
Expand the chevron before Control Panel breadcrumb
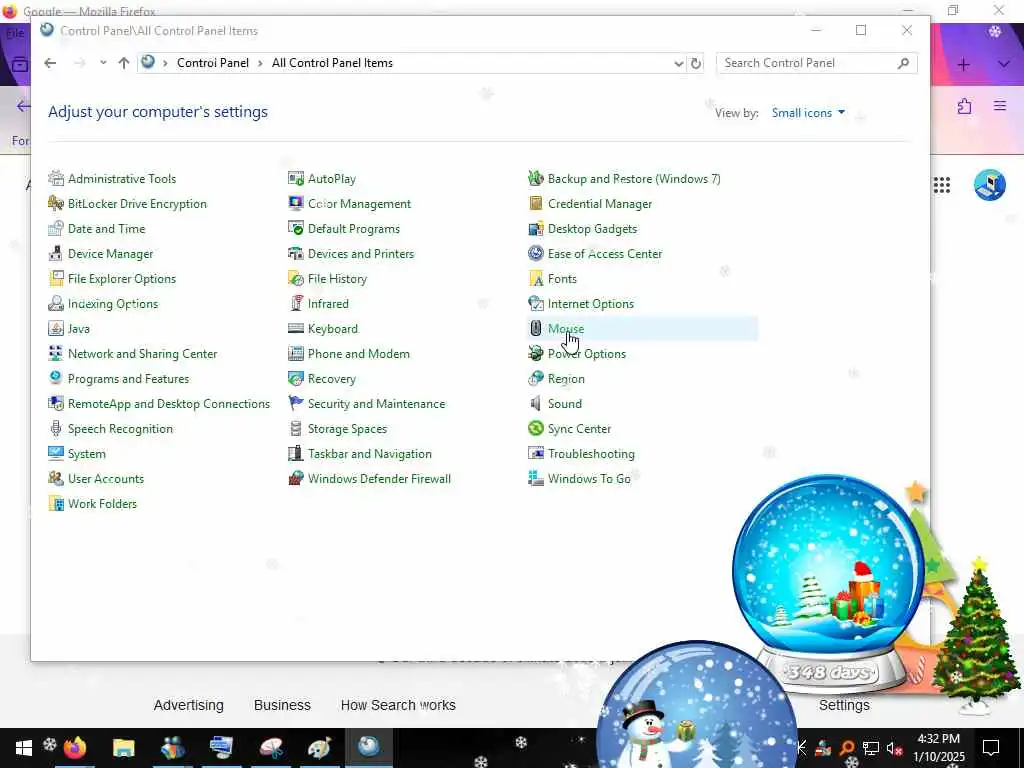(x=165, y=63)
